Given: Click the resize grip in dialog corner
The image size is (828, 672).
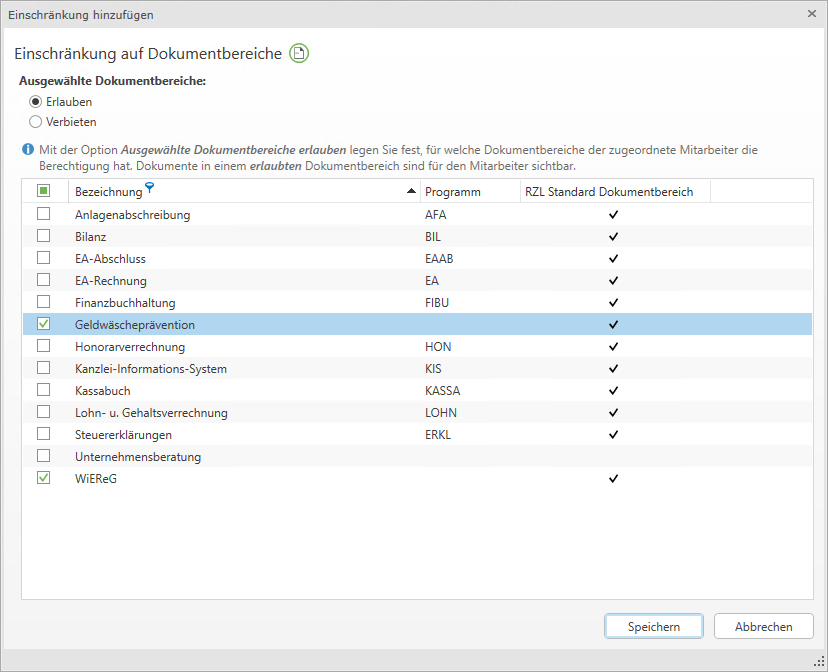Looking at the screenshot, I should click(x=819, y=663).
